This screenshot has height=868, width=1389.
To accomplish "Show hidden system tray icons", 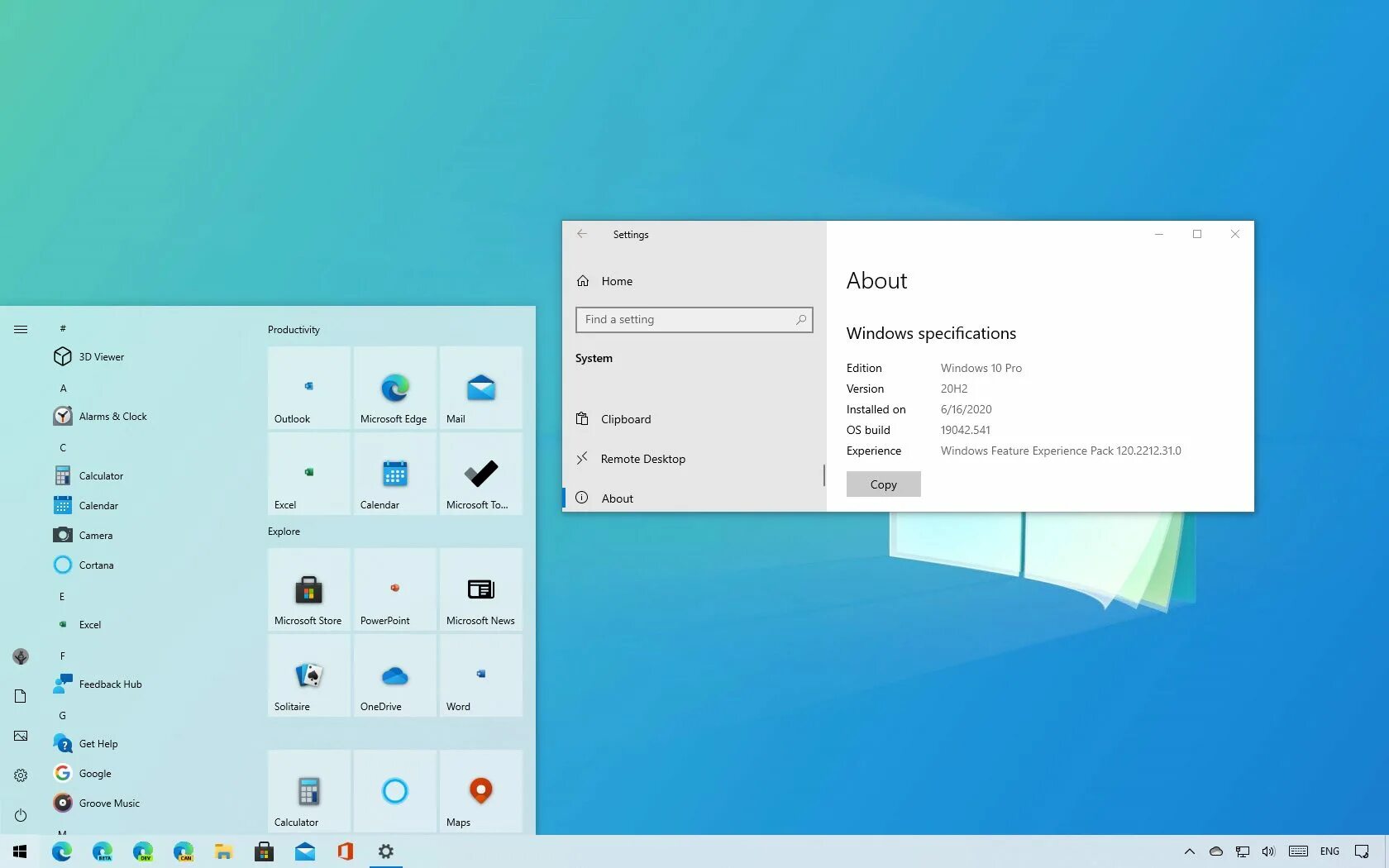I will (x=1189, y=851).
